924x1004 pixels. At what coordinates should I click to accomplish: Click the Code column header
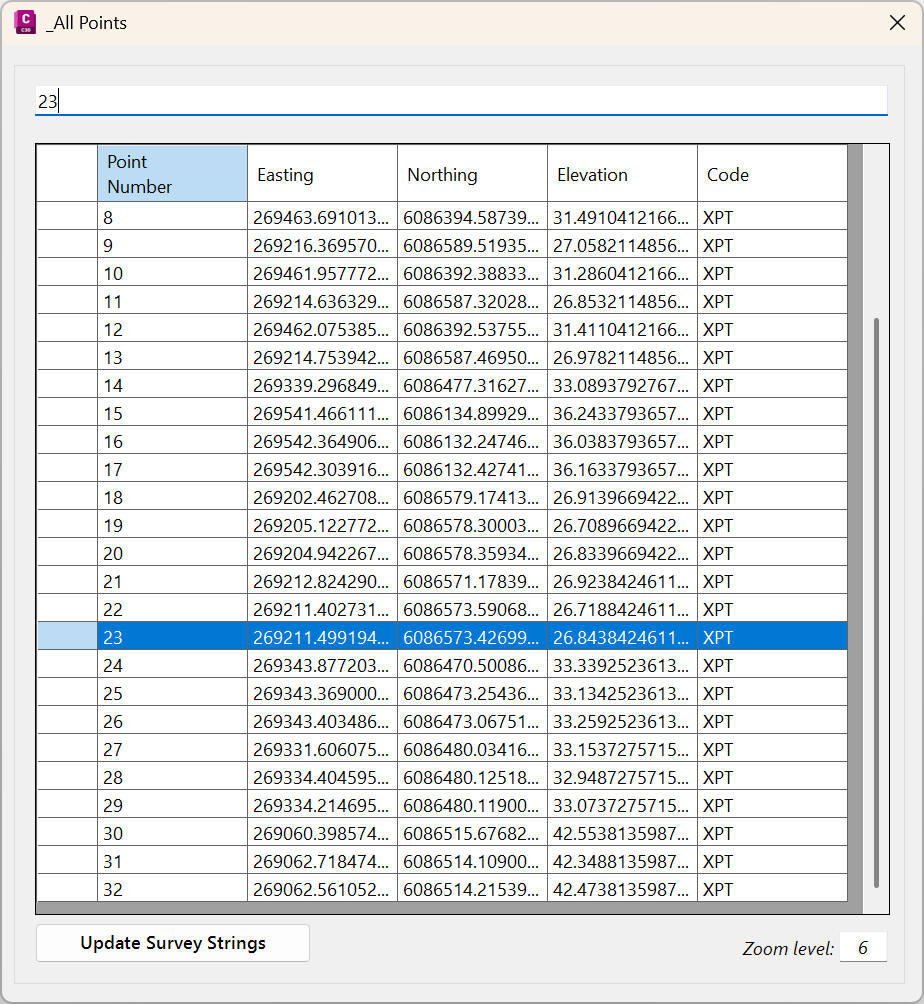pyautogui.click(x=771, y=174)
